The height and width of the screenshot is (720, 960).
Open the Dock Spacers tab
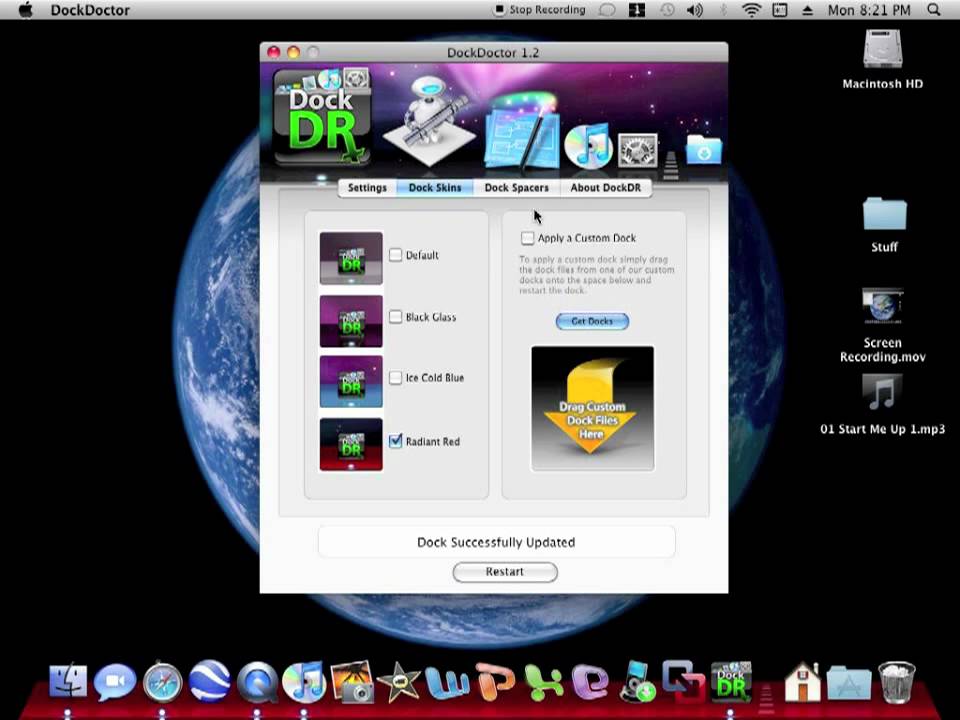516,188
